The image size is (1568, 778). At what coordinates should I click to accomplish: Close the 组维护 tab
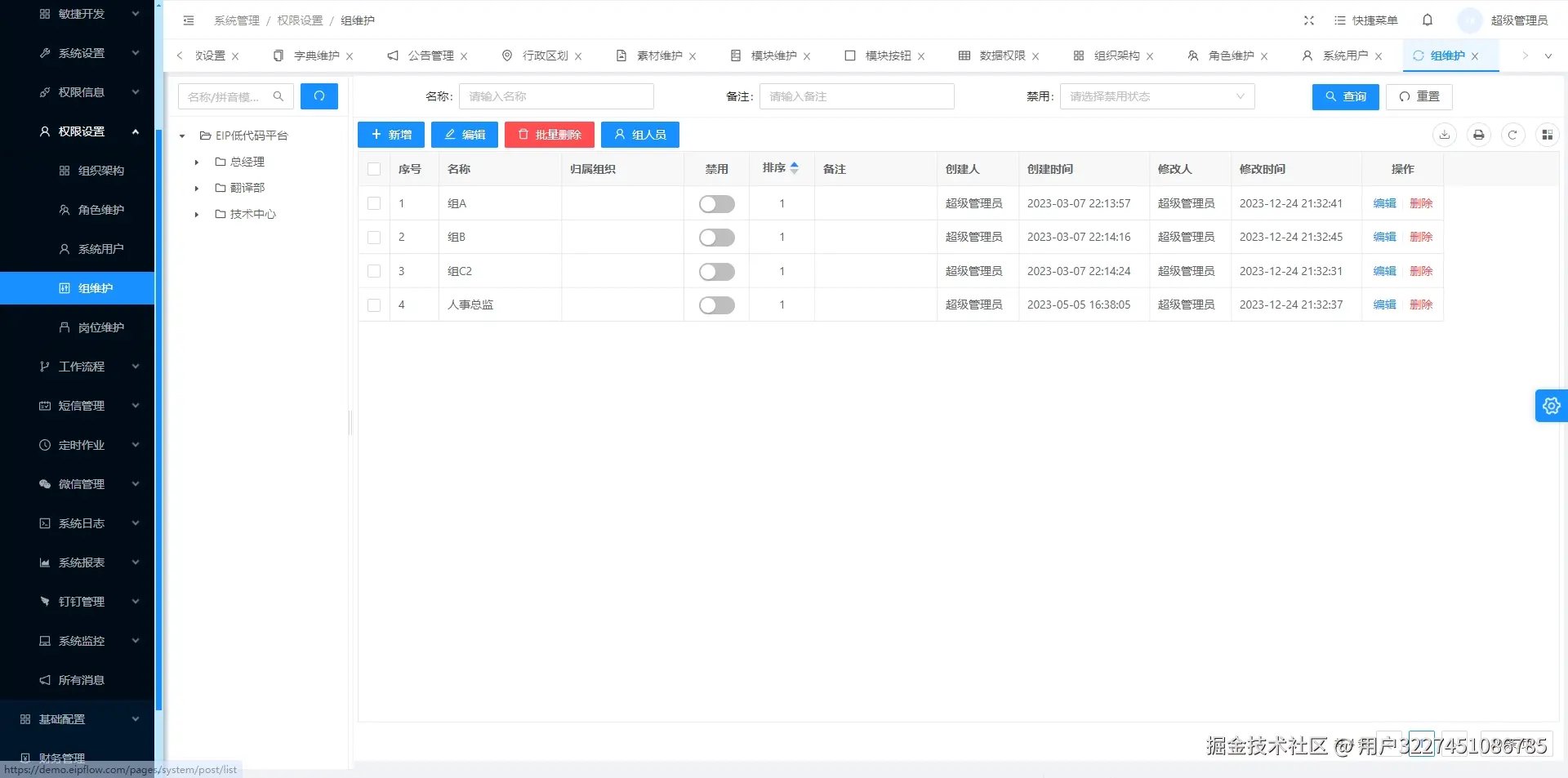(1475, 56)
